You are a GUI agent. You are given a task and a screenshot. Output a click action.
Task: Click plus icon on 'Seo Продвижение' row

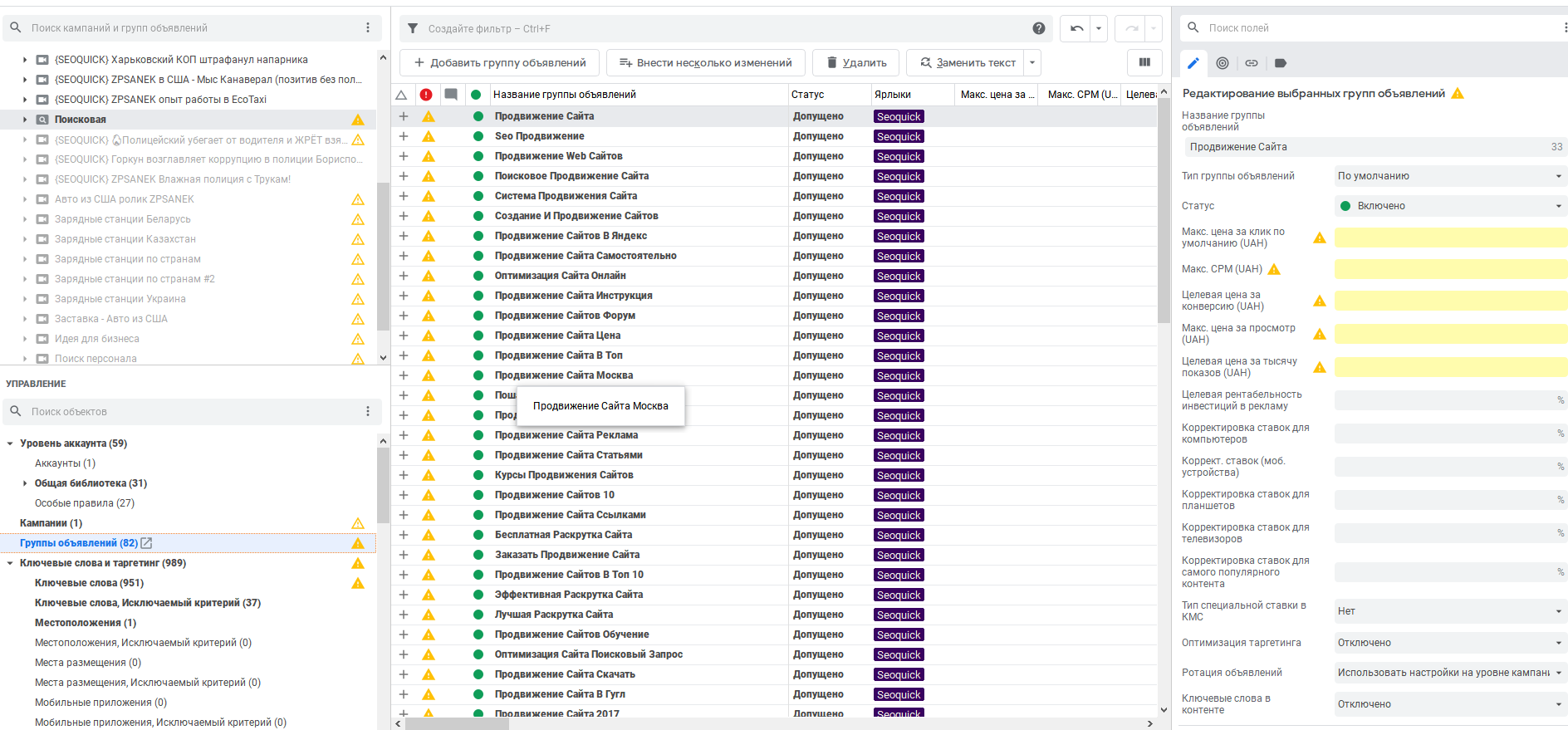404,136
